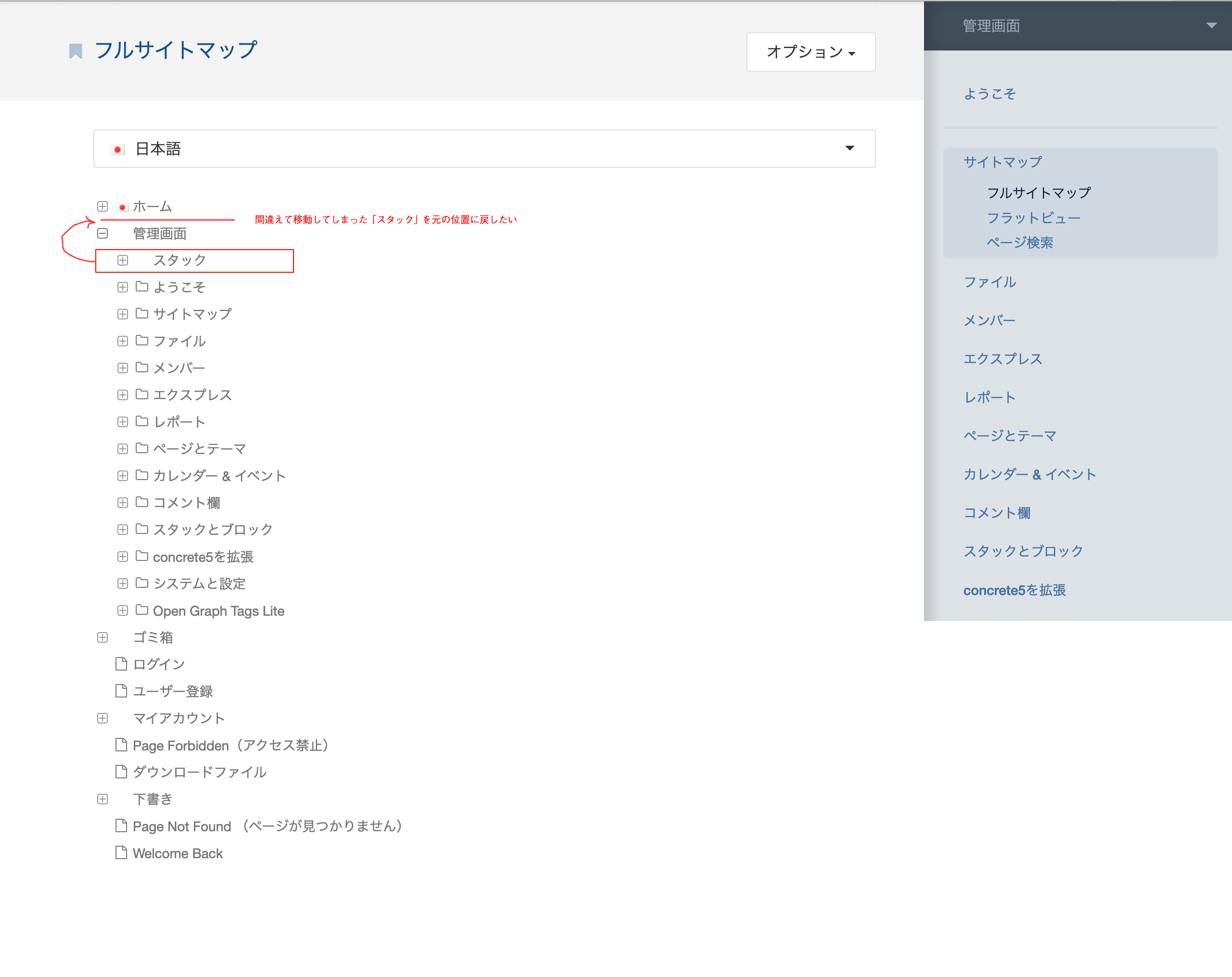Screen dimensions: 1232x977
Task: Expand the ゴミ箱 tree node
Action: click(103, 637)
